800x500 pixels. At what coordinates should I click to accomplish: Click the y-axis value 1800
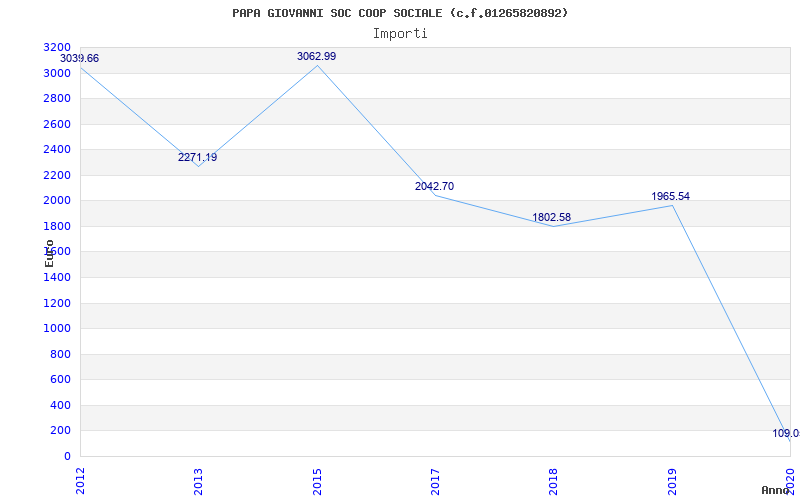(x=58, y=227)
